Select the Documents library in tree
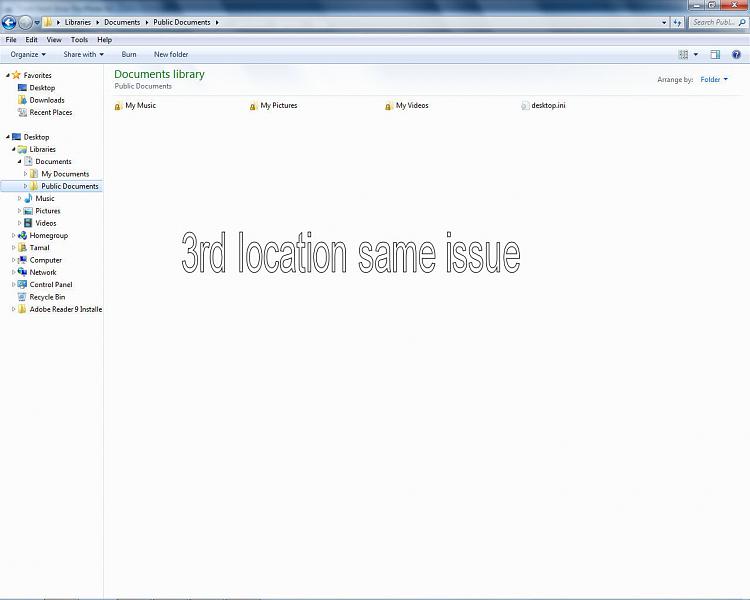The width and height of the screenshot is (750, 600). pos(48,162)
